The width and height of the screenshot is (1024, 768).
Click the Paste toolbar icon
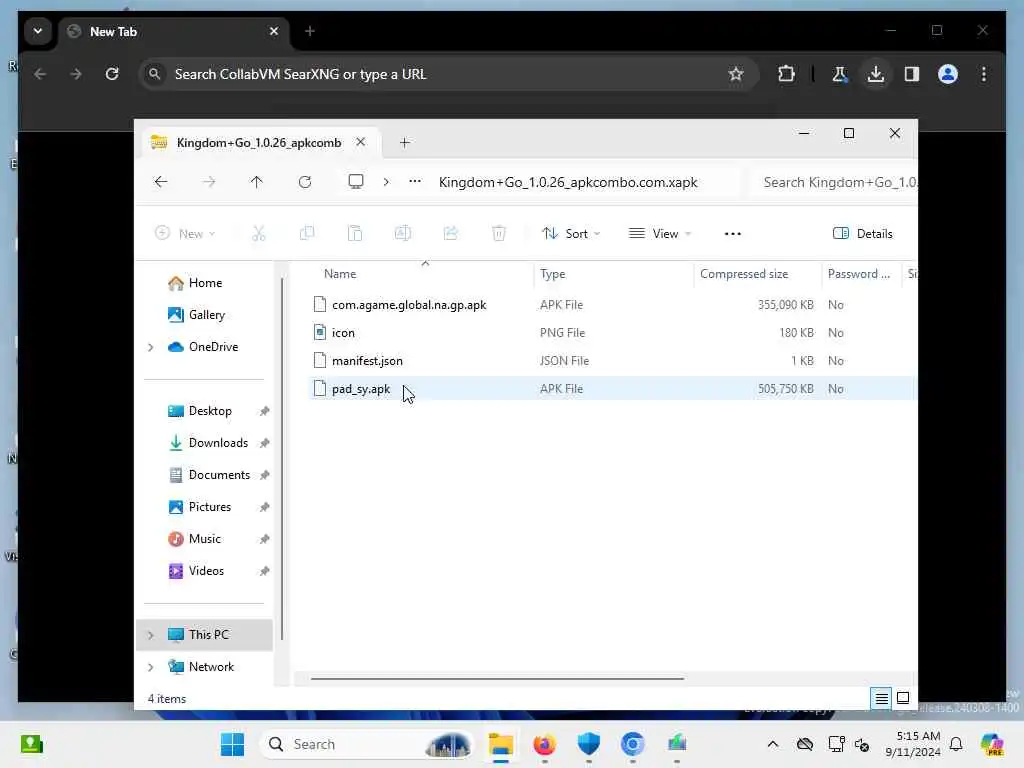point(355,233)
